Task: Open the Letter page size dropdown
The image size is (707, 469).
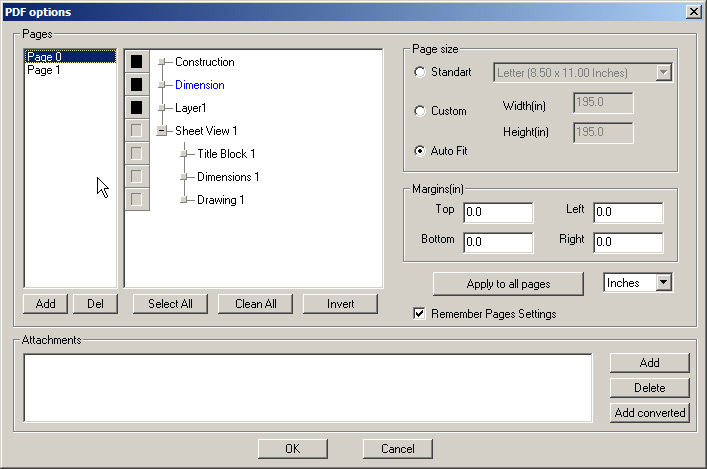Action: [662, 72]
